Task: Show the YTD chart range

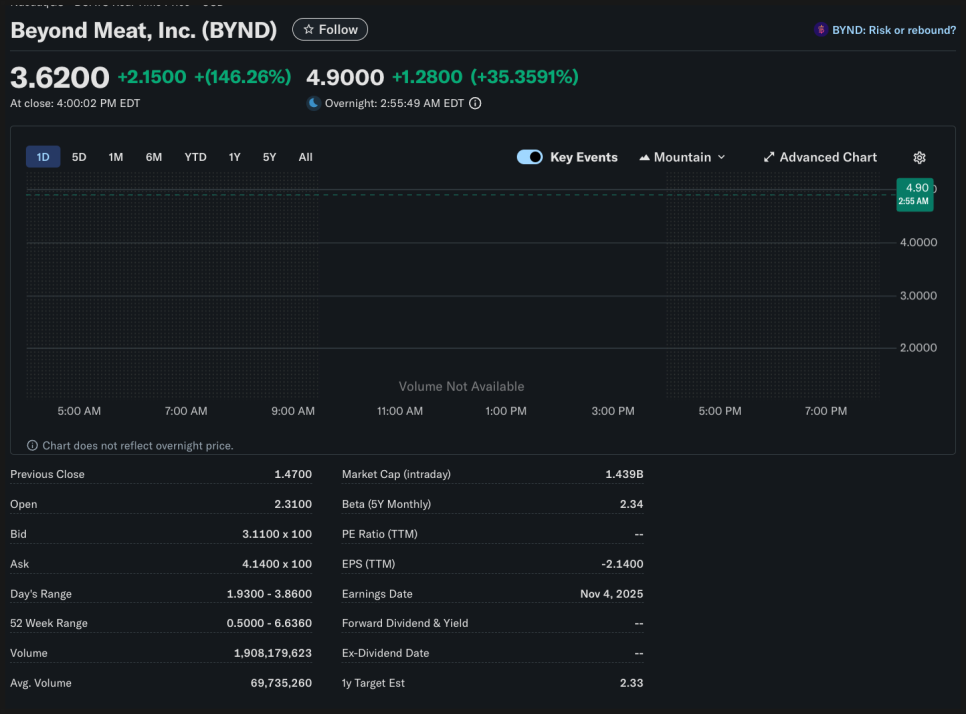Action: click(195, 157)
